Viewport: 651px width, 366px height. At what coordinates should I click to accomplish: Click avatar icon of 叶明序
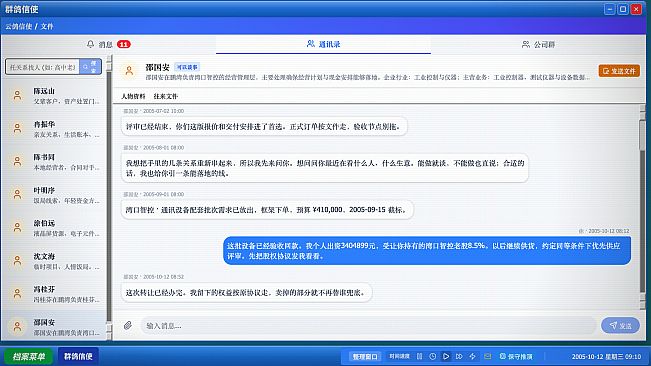17,195
